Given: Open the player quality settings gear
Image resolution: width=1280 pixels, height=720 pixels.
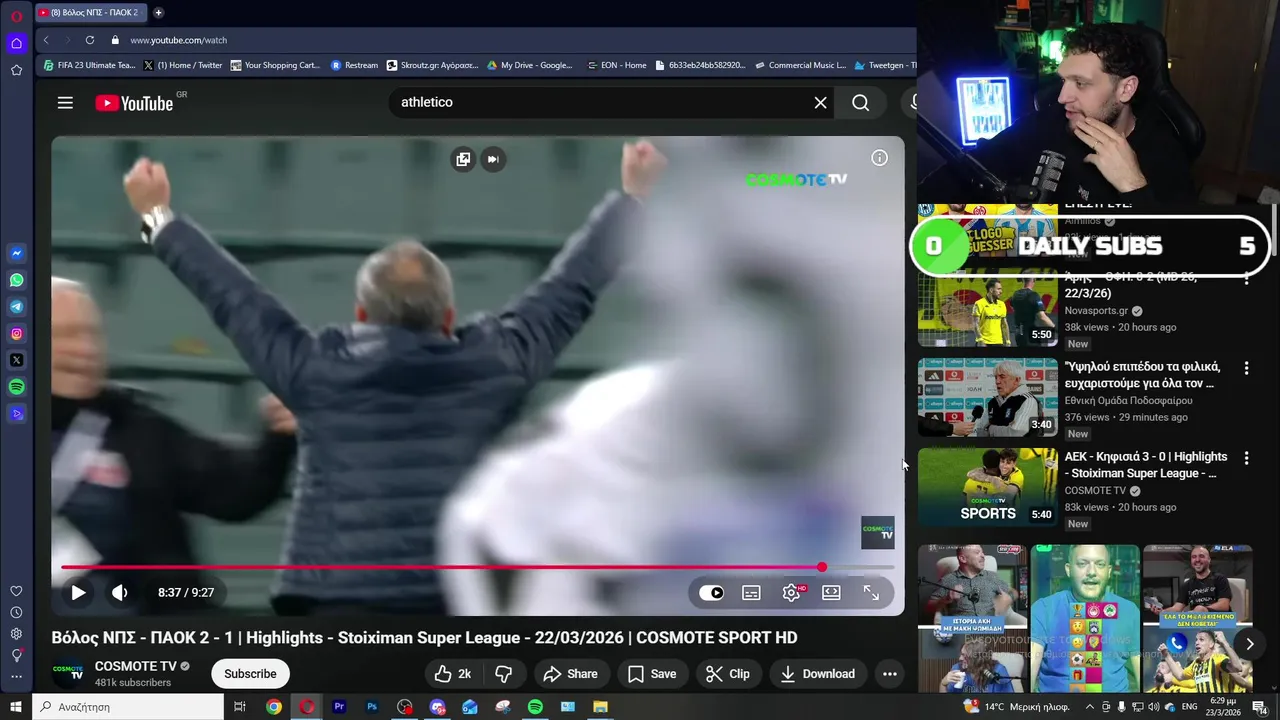Looking at the screenshot, I should (x=791, y=593).
